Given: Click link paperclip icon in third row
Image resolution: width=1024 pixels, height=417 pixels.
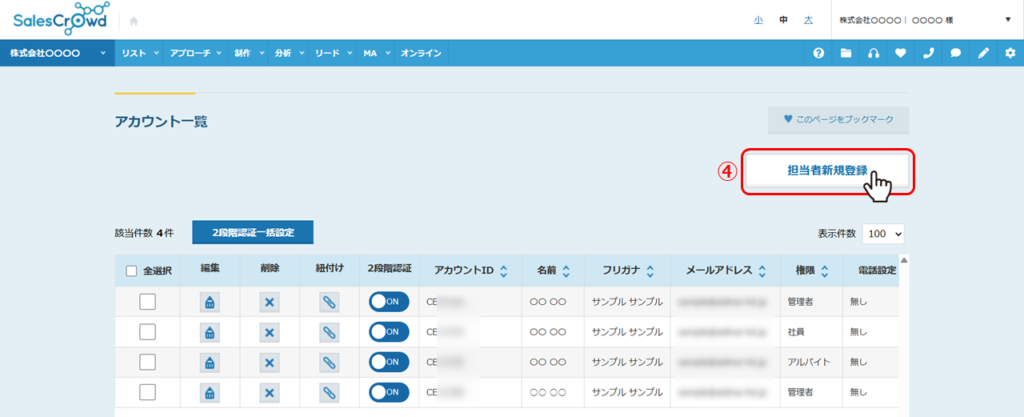Looking at the screenshot, I should [329, 361].
